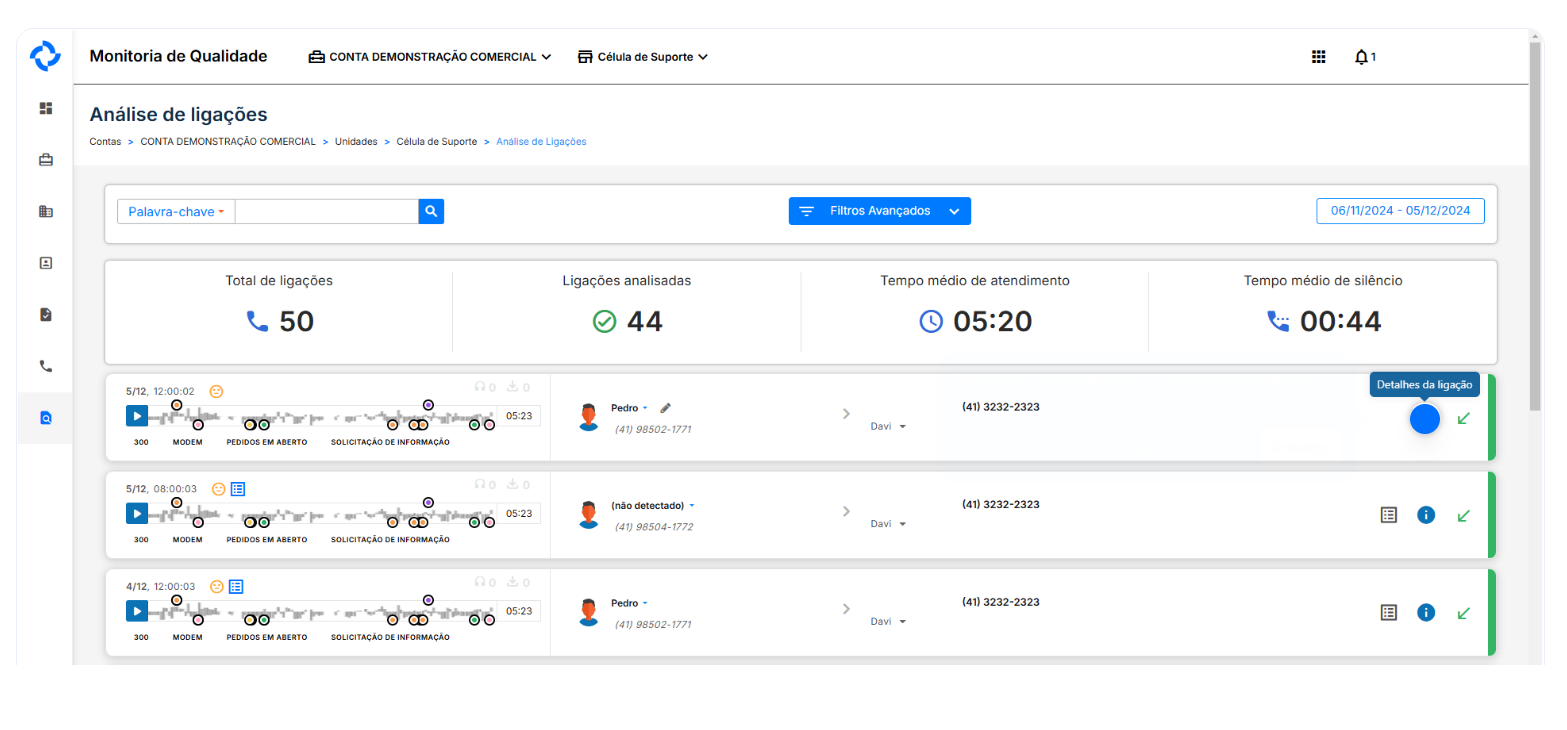The height and width of the screenshot is (730, 1567).
Task: Click the briefcase icon in the sidebar
Action: (45, 160)
